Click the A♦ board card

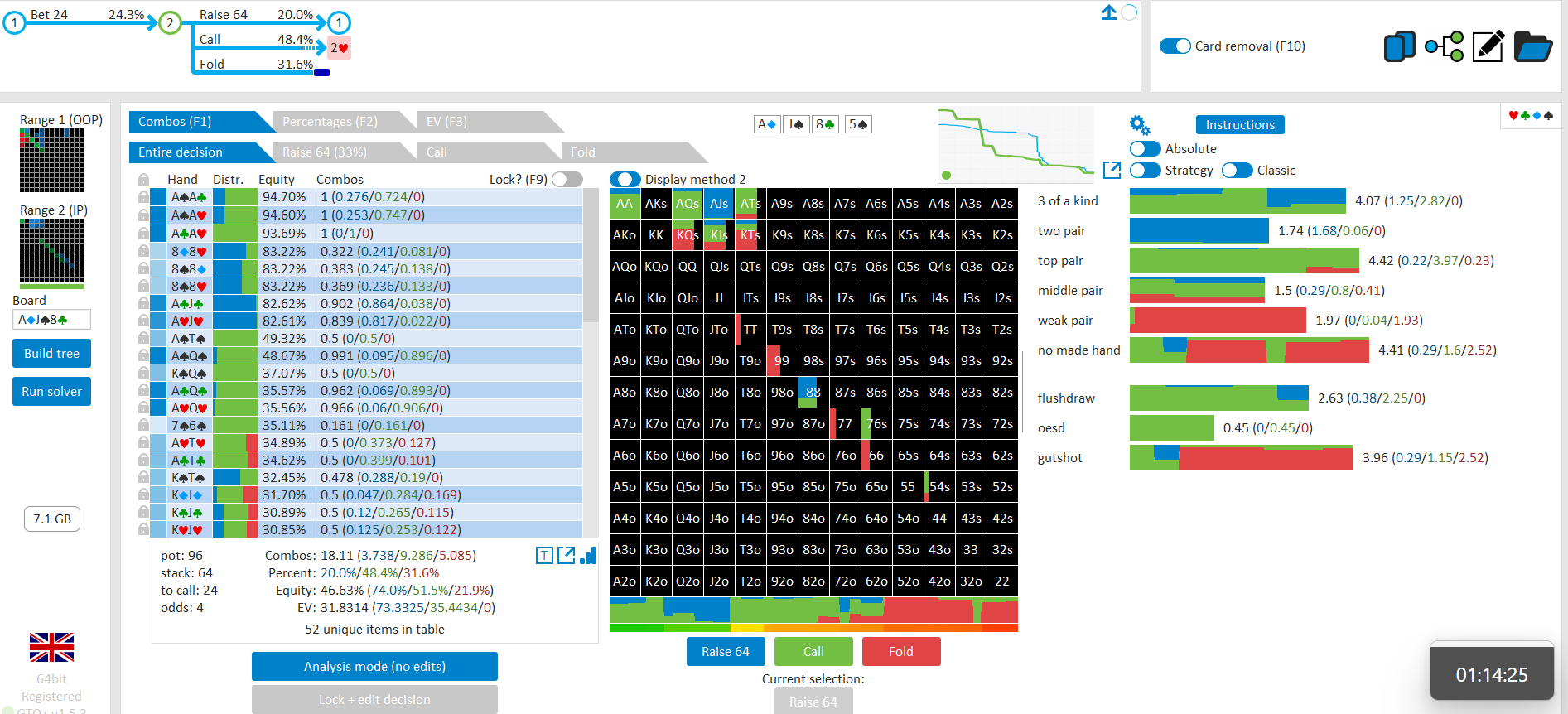tap(767, 124)
